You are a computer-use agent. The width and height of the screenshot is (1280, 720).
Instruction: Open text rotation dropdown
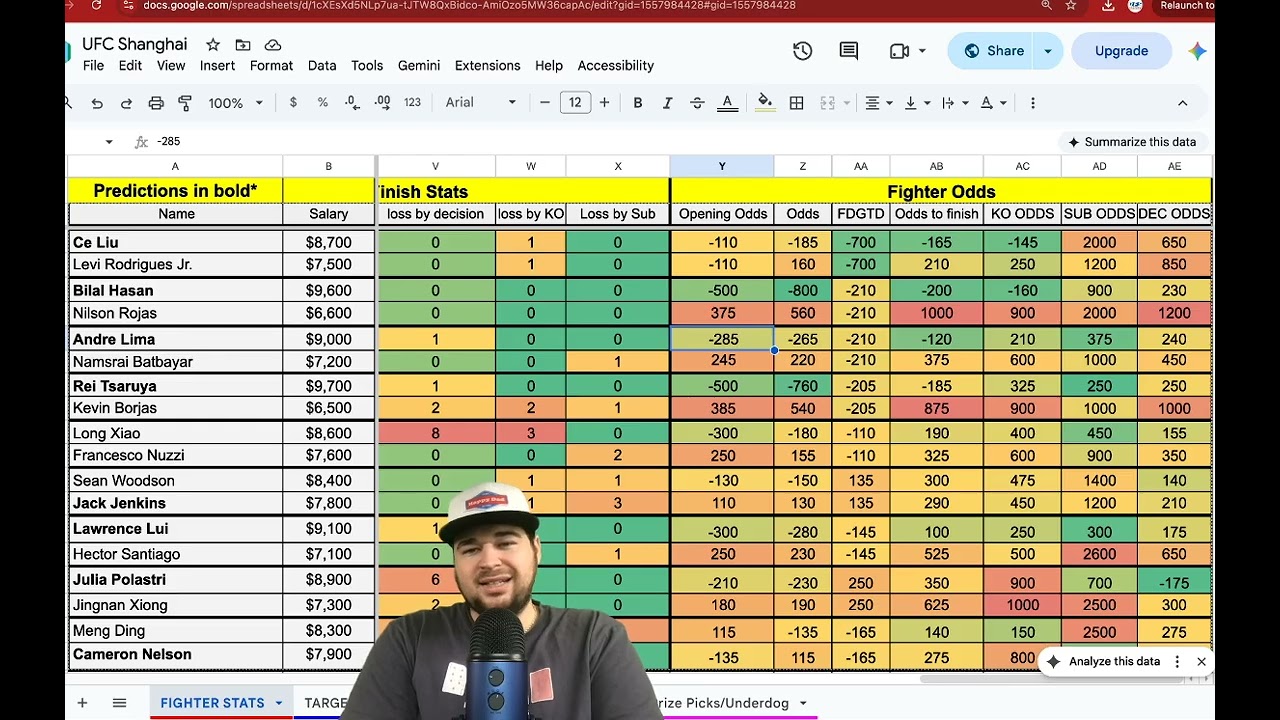(992, 103)
